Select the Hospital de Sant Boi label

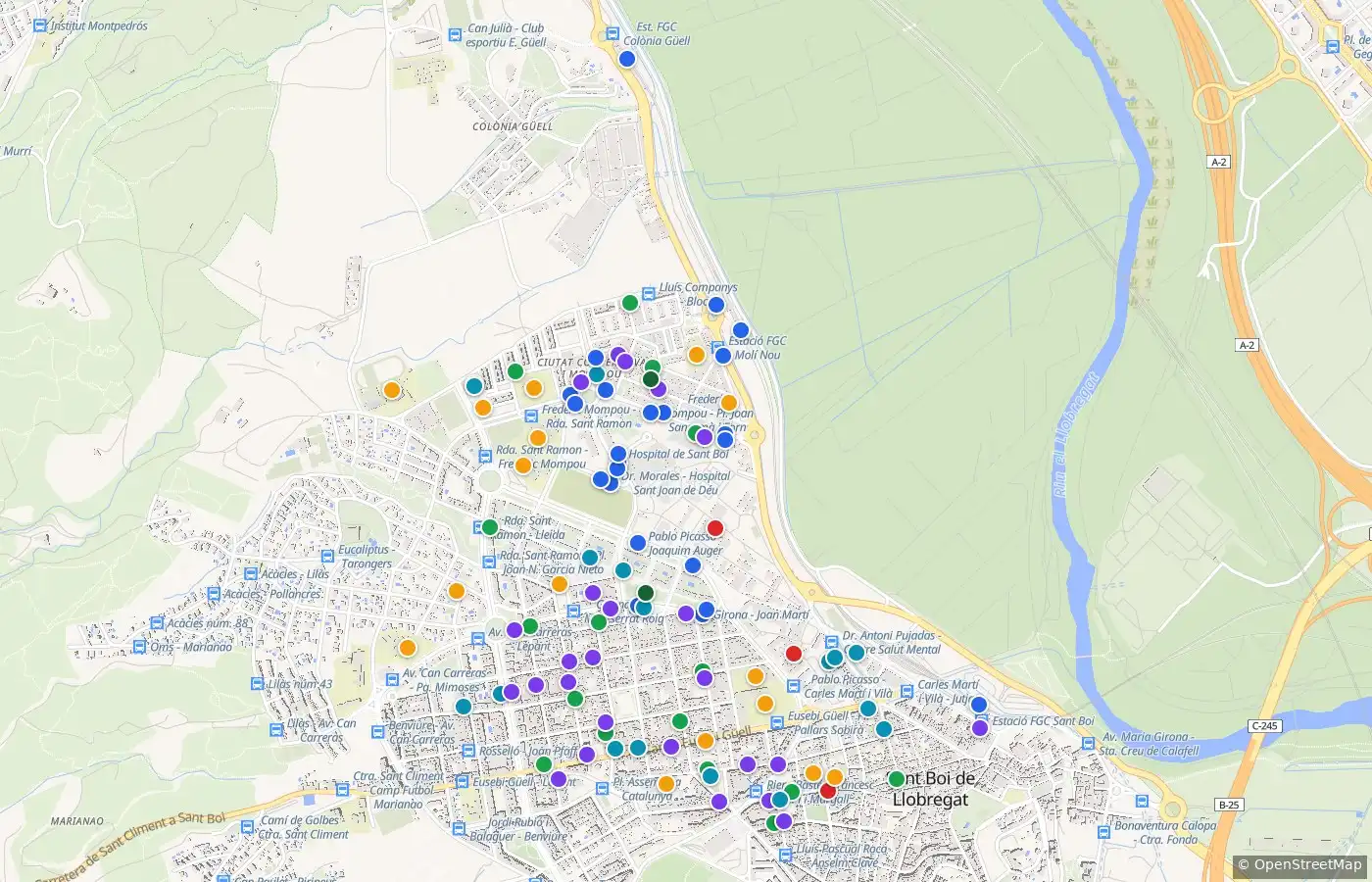[679, 454]
